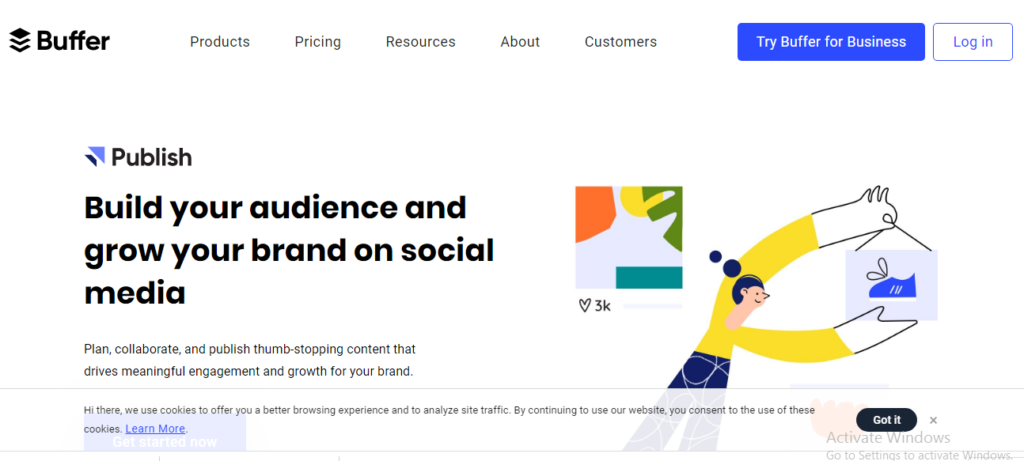Click the Try Buffer for Business button

831,42
